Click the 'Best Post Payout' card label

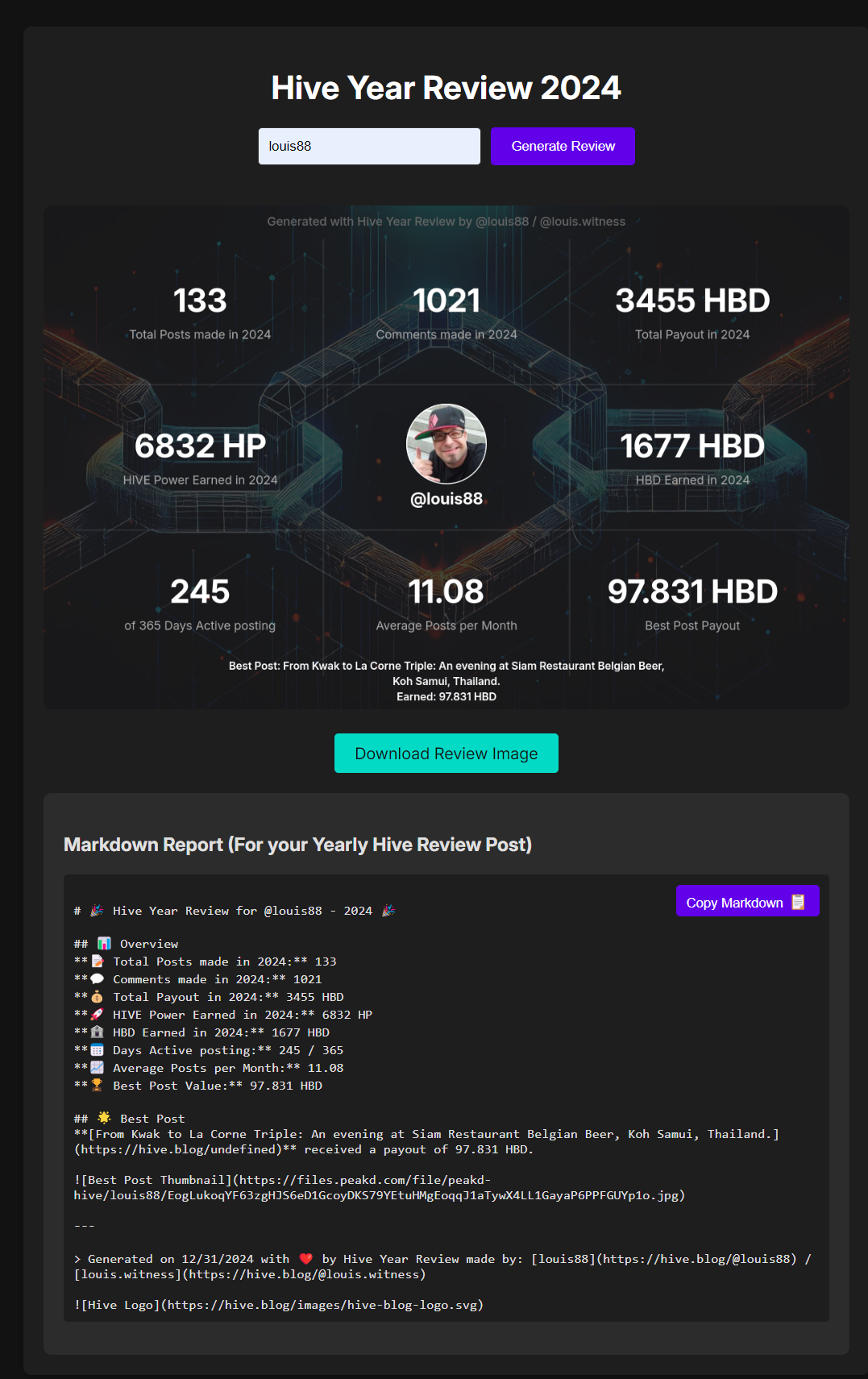pyautogui.click(x=692, y=625)
